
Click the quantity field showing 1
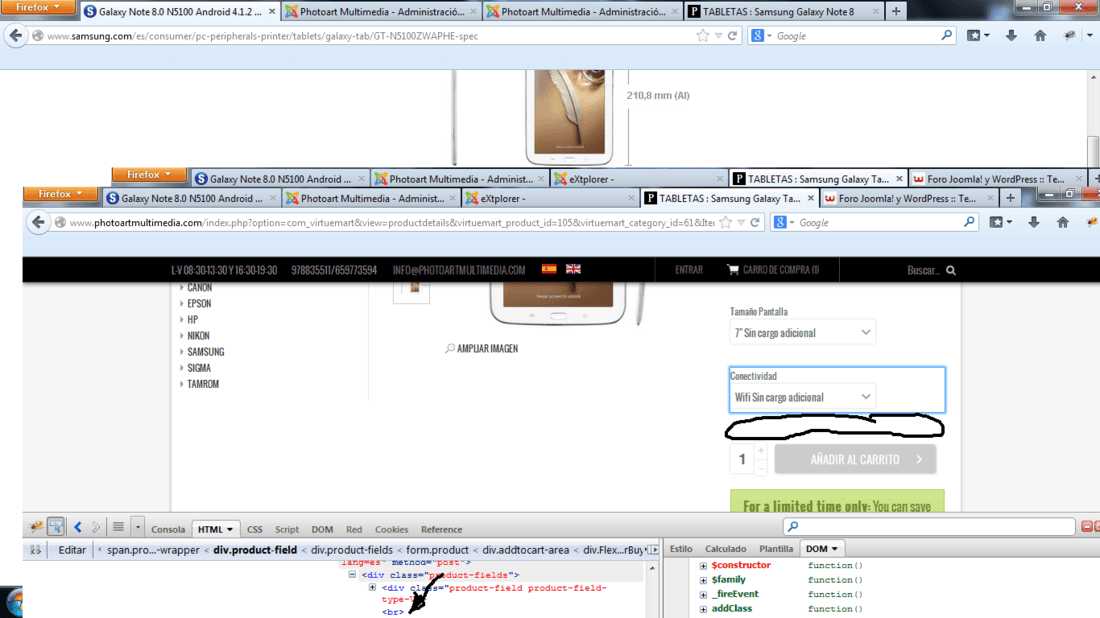[x=742, y=459]
